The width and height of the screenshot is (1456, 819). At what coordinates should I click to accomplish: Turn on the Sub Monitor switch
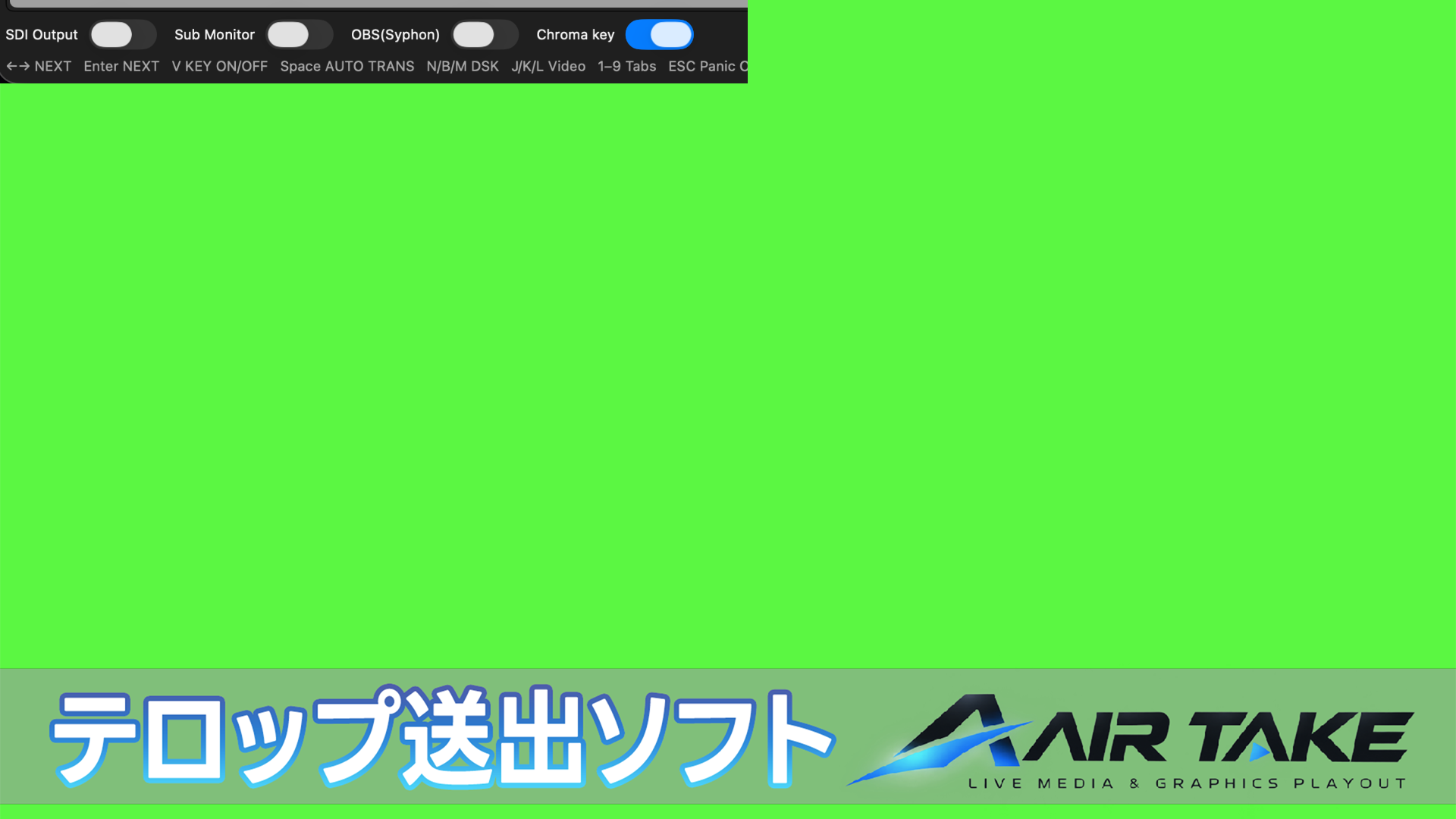300,35
